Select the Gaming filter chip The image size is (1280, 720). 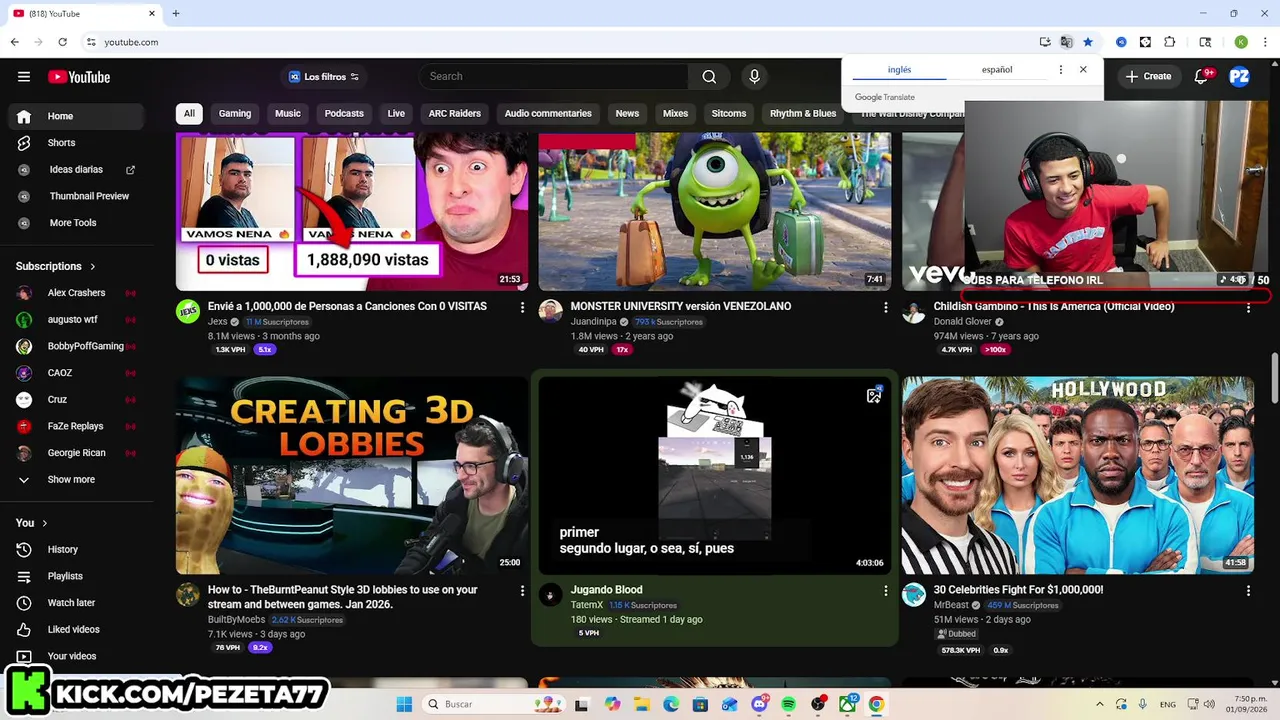pos(235,113)
